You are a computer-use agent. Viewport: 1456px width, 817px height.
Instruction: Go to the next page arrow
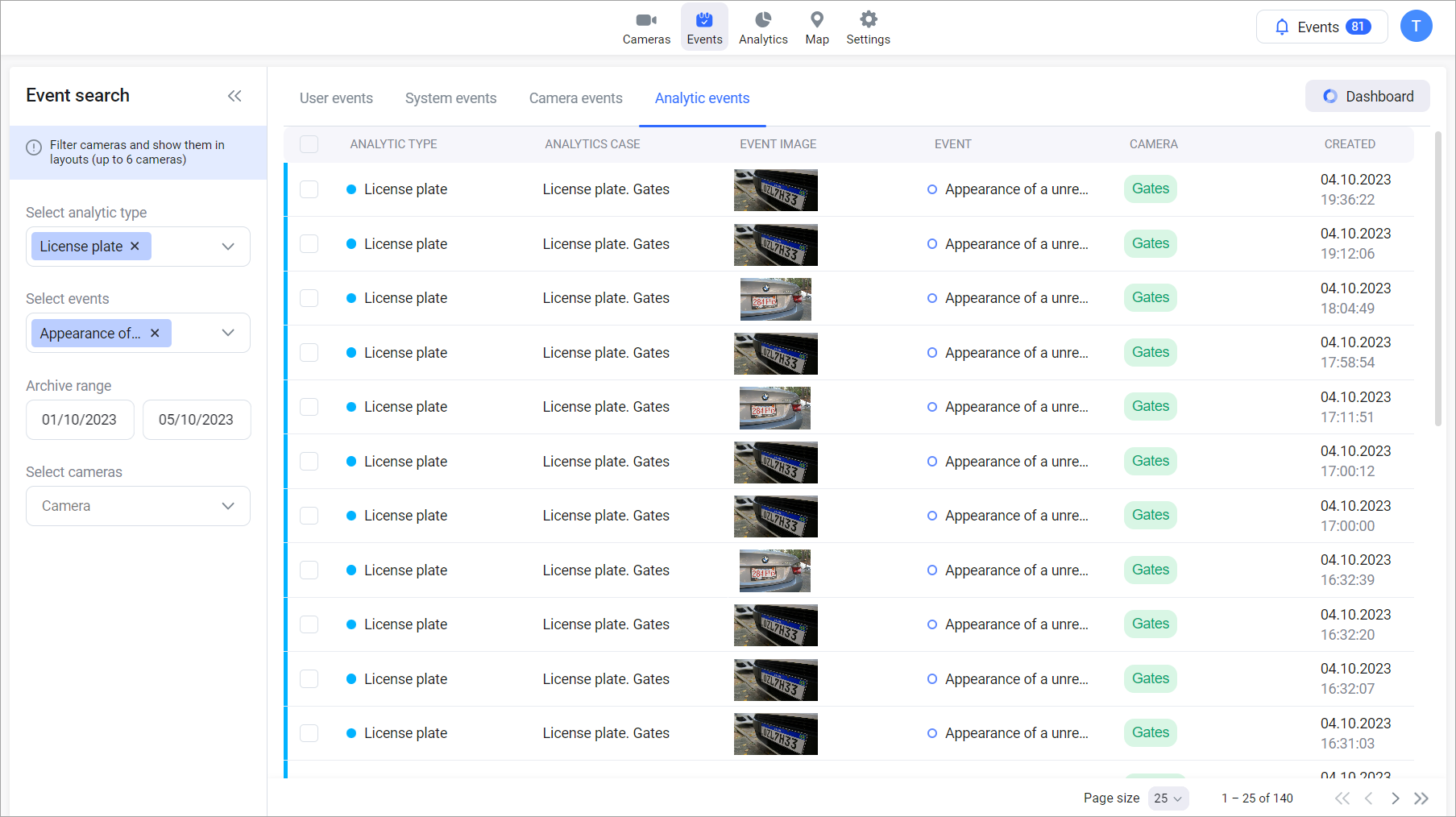(x=1395, y=798)
